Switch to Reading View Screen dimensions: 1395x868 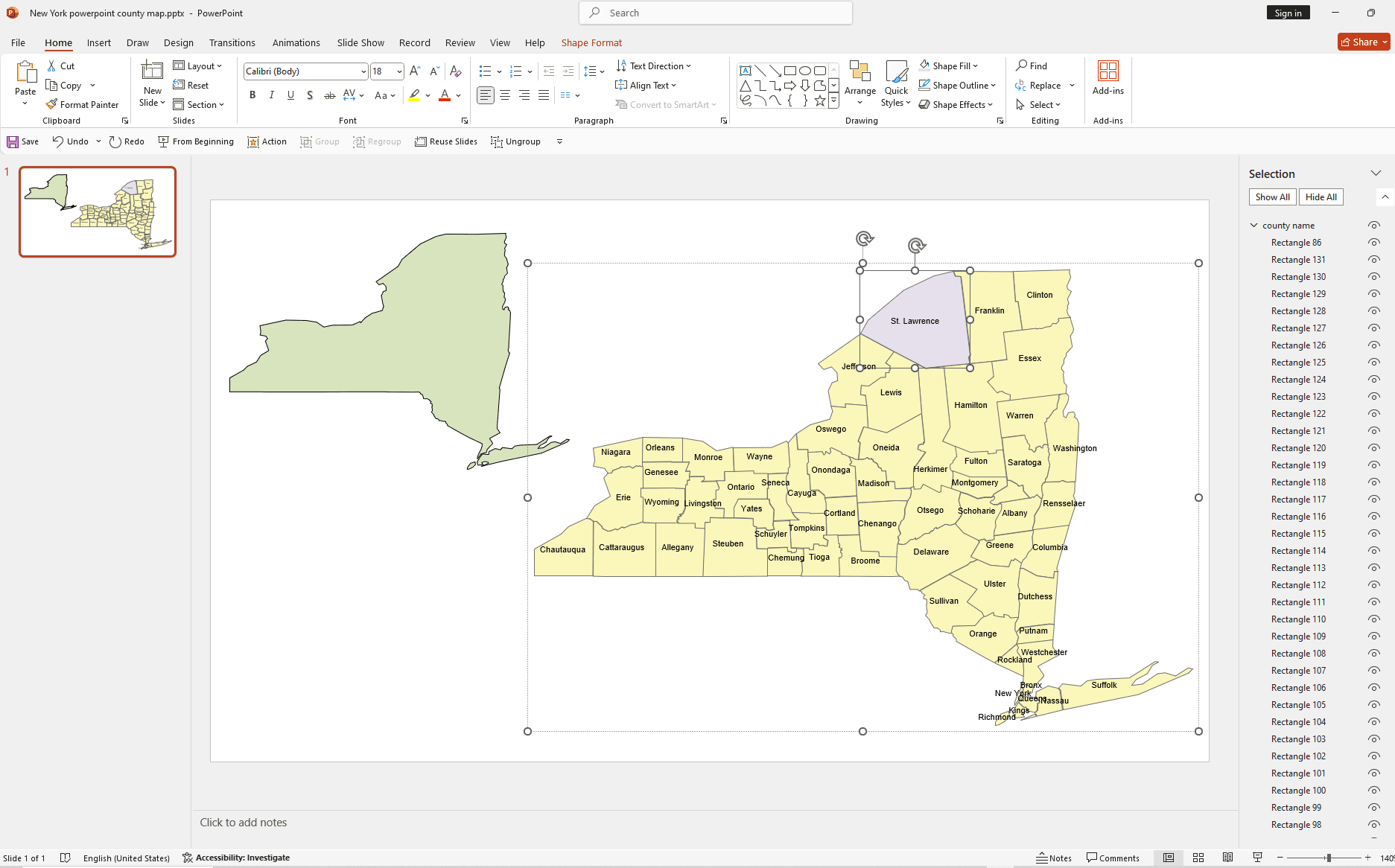(x=1228, y=858)
